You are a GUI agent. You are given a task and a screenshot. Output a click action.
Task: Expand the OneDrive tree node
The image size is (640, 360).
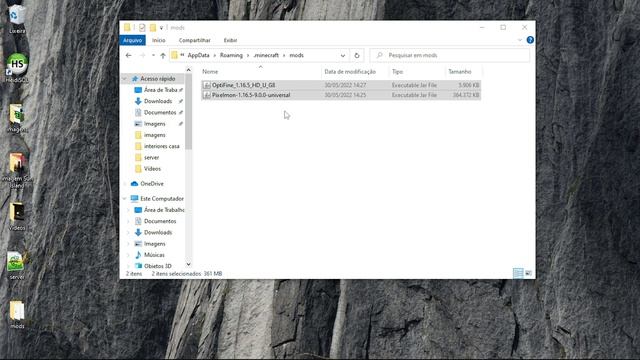[x=124, y=184]
